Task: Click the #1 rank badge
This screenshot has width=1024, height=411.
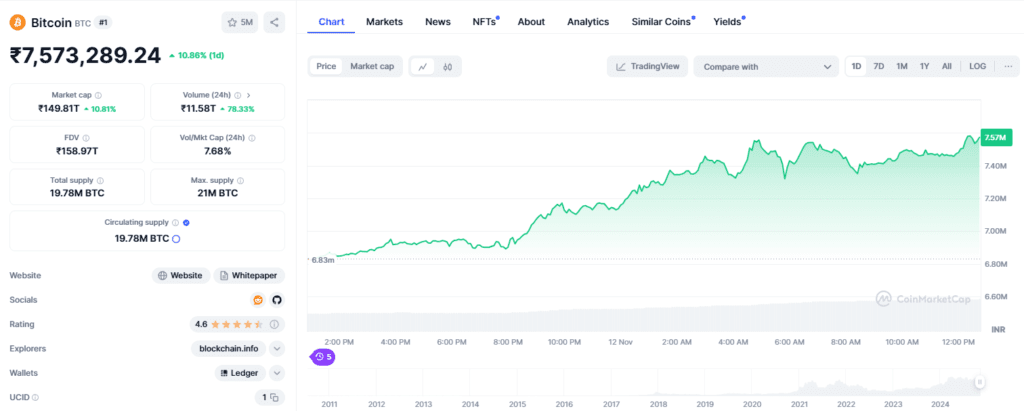Action: tap(103, 23)
